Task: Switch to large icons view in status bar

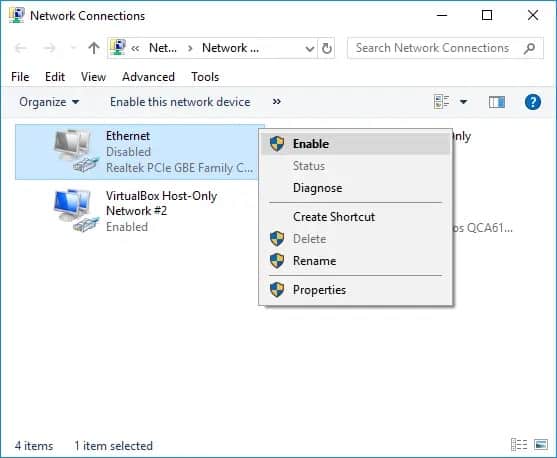Action: [x=541, y=444]
